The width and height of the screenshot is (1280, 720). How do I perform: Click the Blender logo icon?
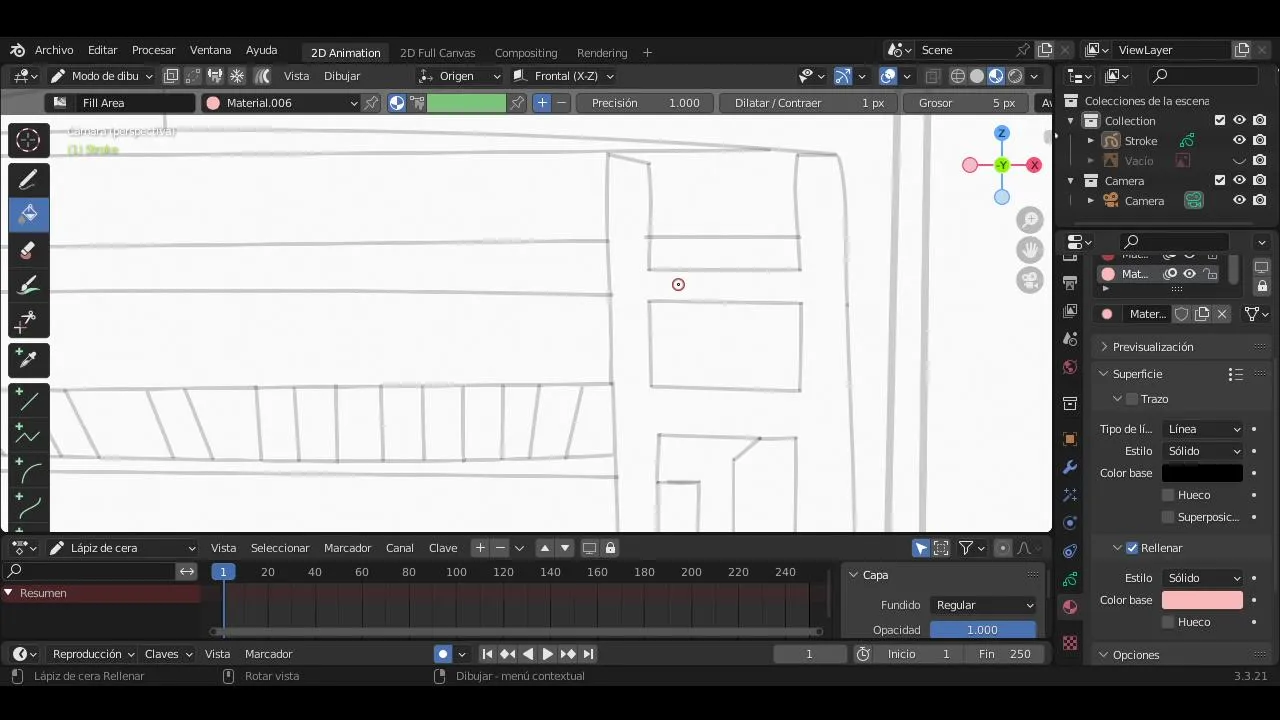pyautogui.click(x=17, y=50)
